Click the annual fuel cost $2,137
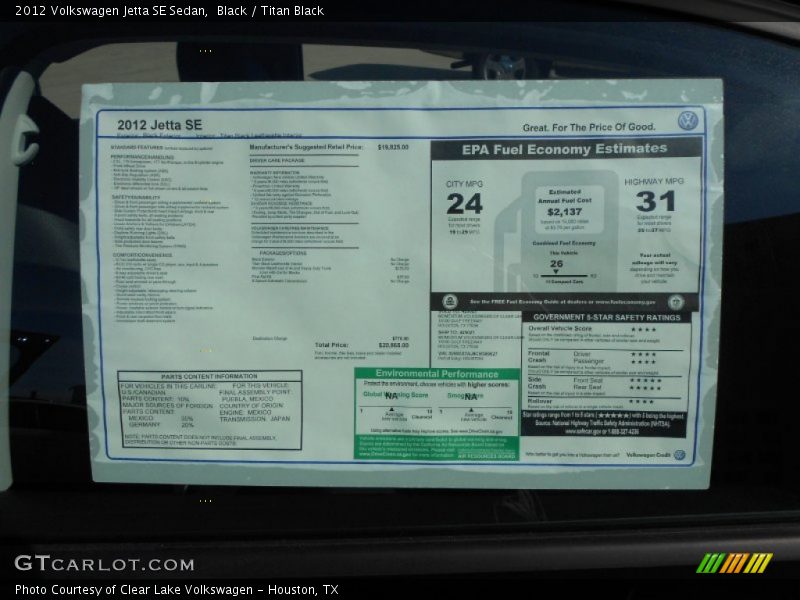Viewport: 800px width, 600px height. (564, 212)
